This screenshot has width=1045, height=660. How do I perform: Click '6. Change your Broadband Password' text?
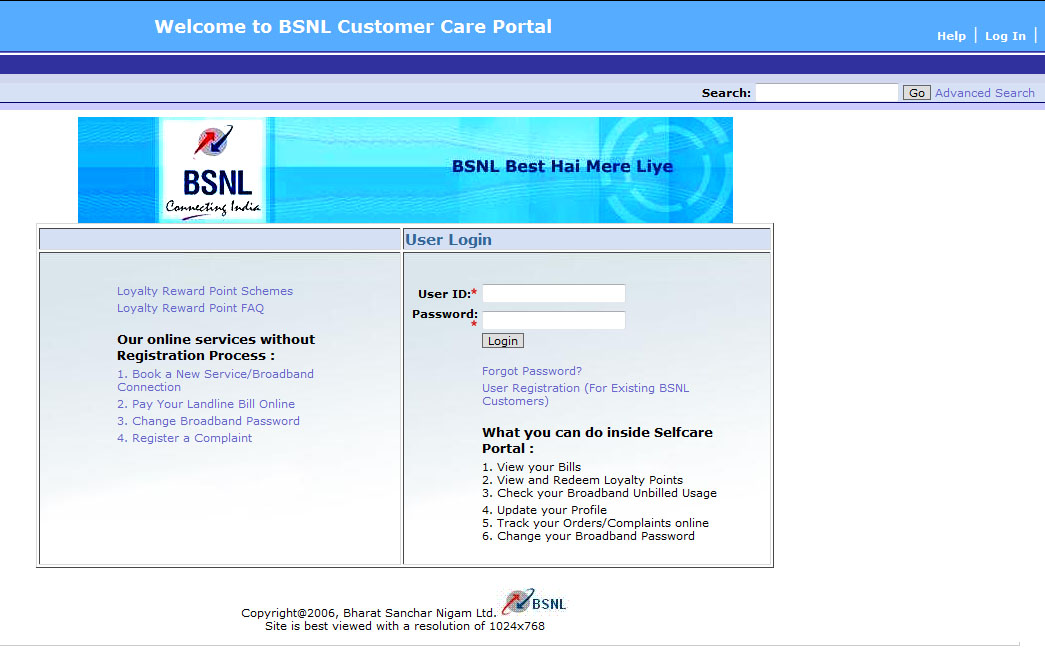pyautogui.click(x=588, y=536)
